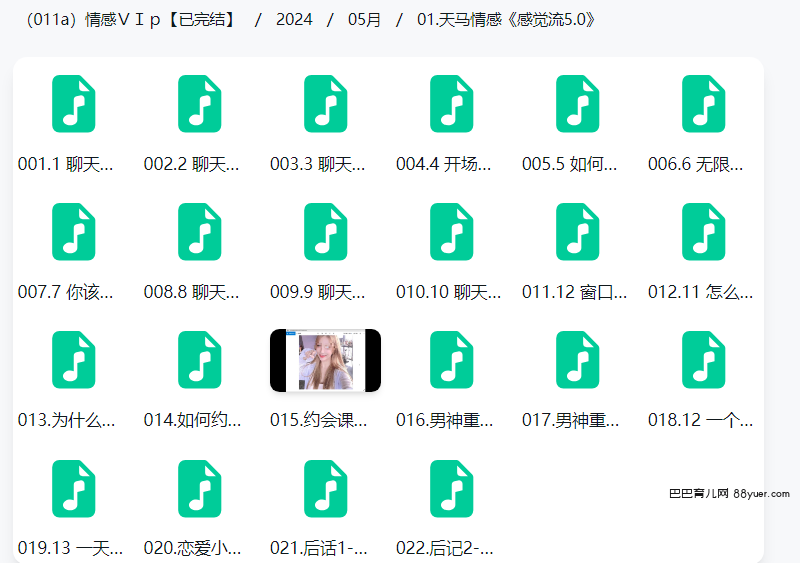
Task: Pick file title 018.12 一个...
Action: pos(701,421)
